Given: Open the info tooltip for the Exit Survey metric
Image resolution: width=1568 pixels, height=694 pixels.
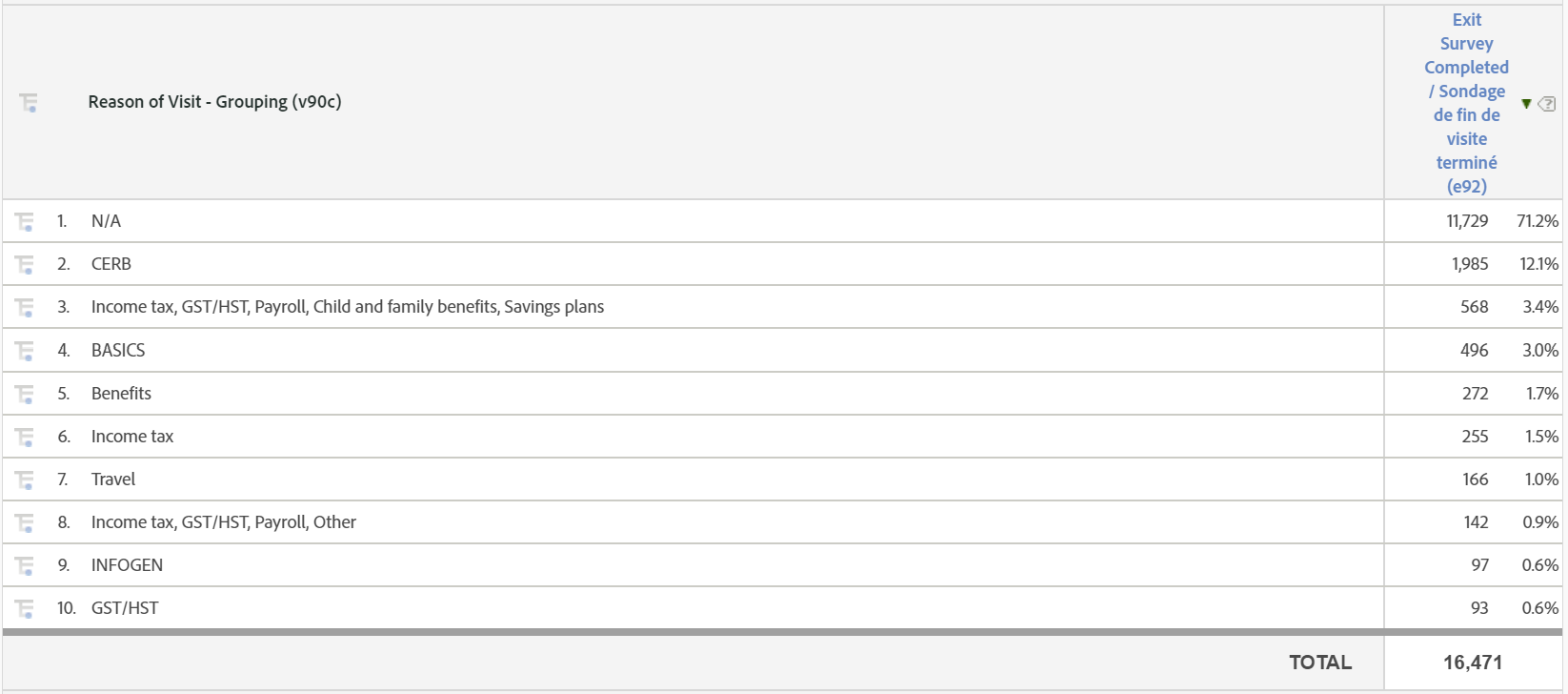Looking at the screenshot, I should (1546, 103).
